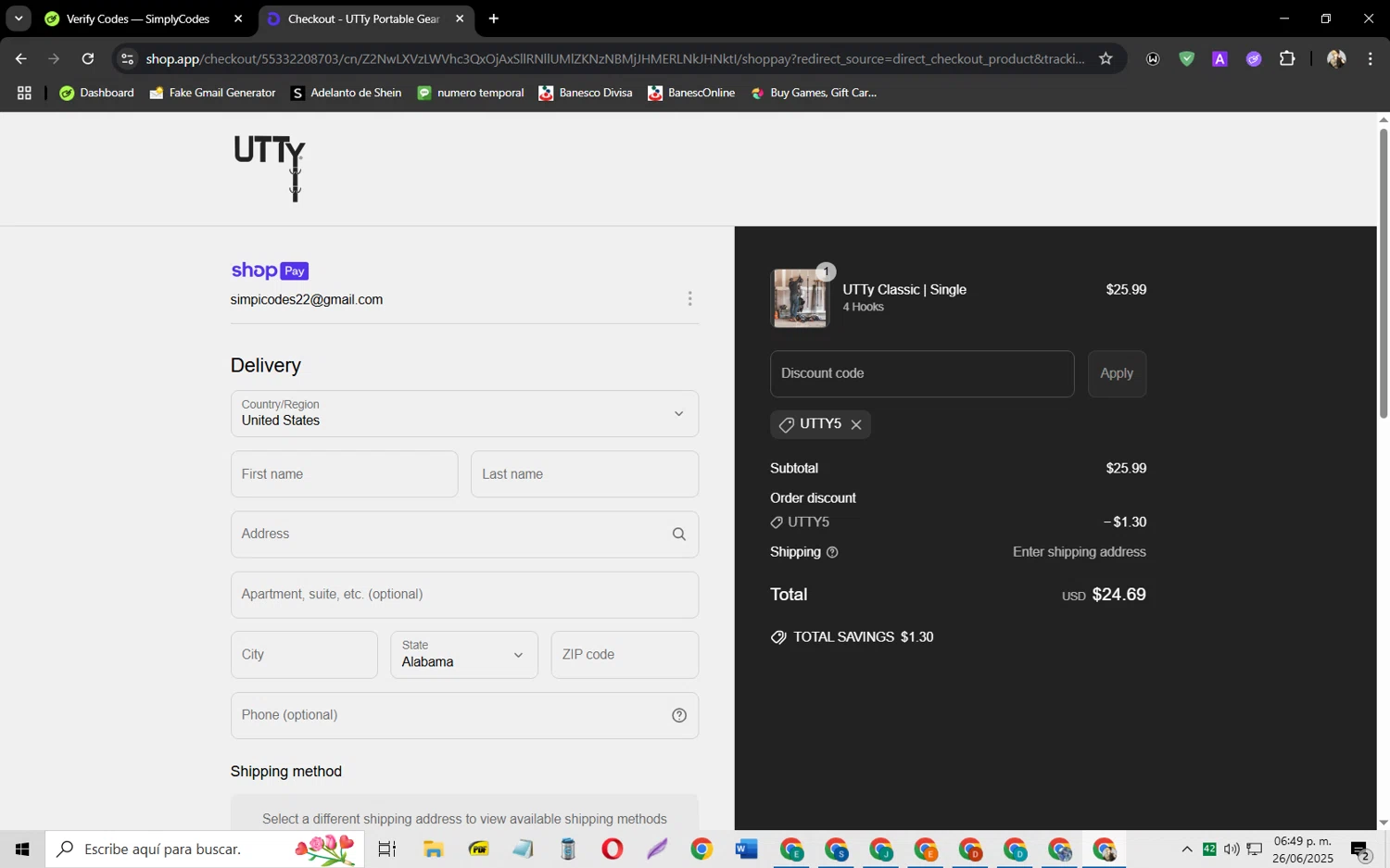The image size is (1390, 868).
Task: Show hidden system tray icons
Action: [1186, 849]
